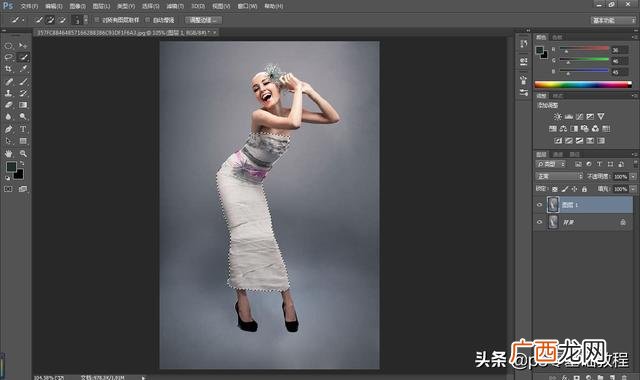The image size is (640, 380).
Task: Enable Sample All Layers checkbox
Action: 97,20
